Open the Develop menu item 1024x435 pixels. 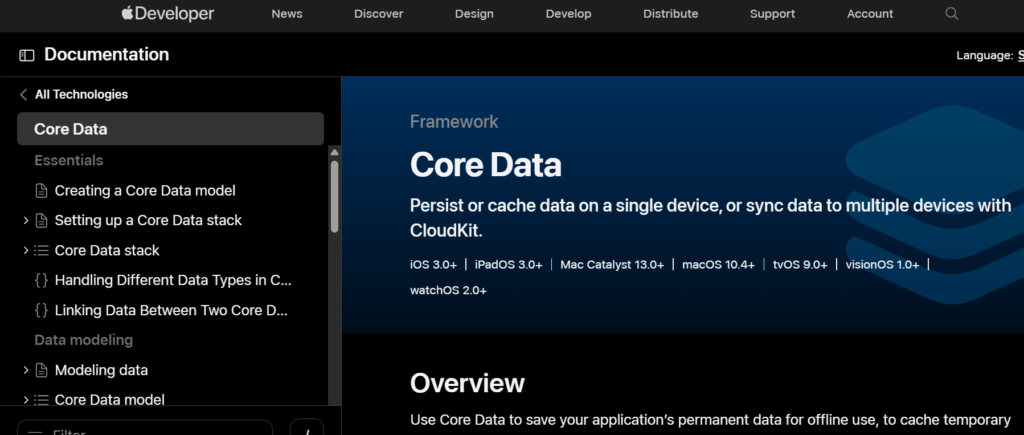coord(568,14)
